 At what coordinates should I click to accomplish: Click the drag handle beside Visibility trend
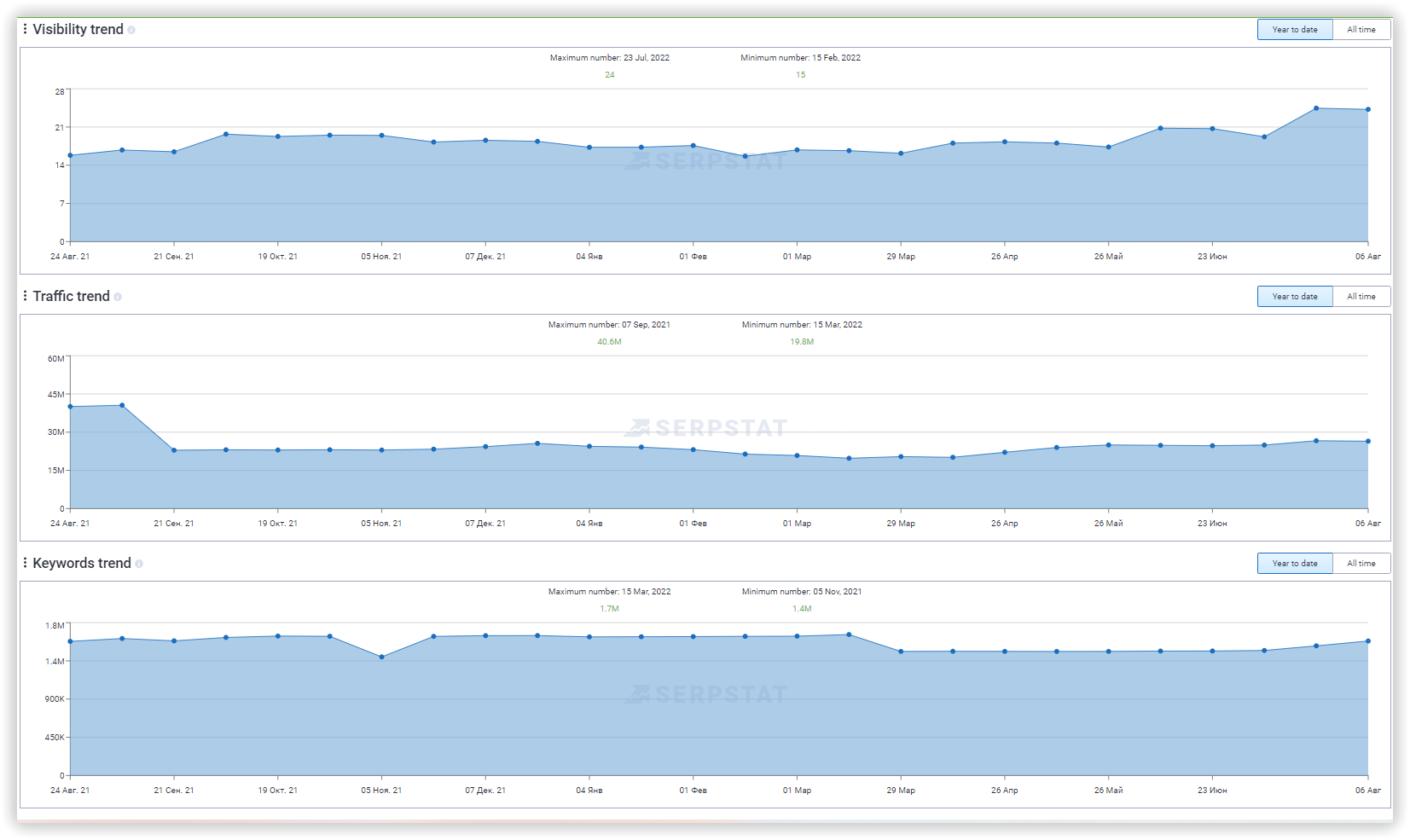click(23, 29)
